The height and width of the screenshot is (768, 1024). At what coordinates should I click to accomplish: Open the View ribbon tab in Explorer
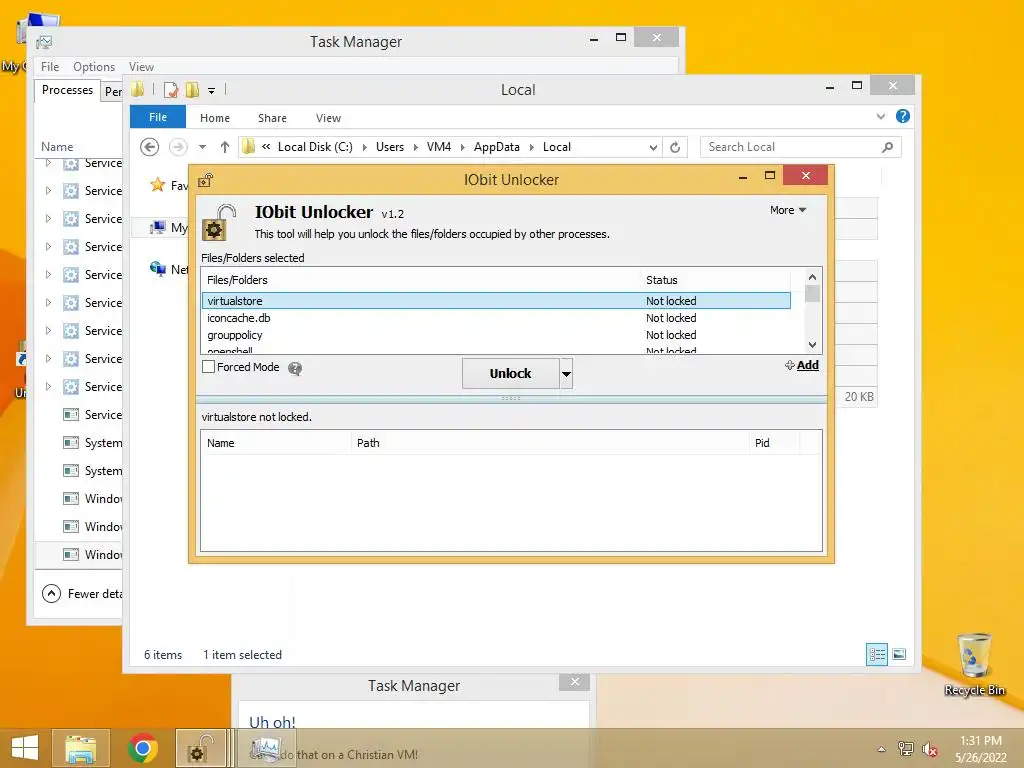tap(328, 118)
